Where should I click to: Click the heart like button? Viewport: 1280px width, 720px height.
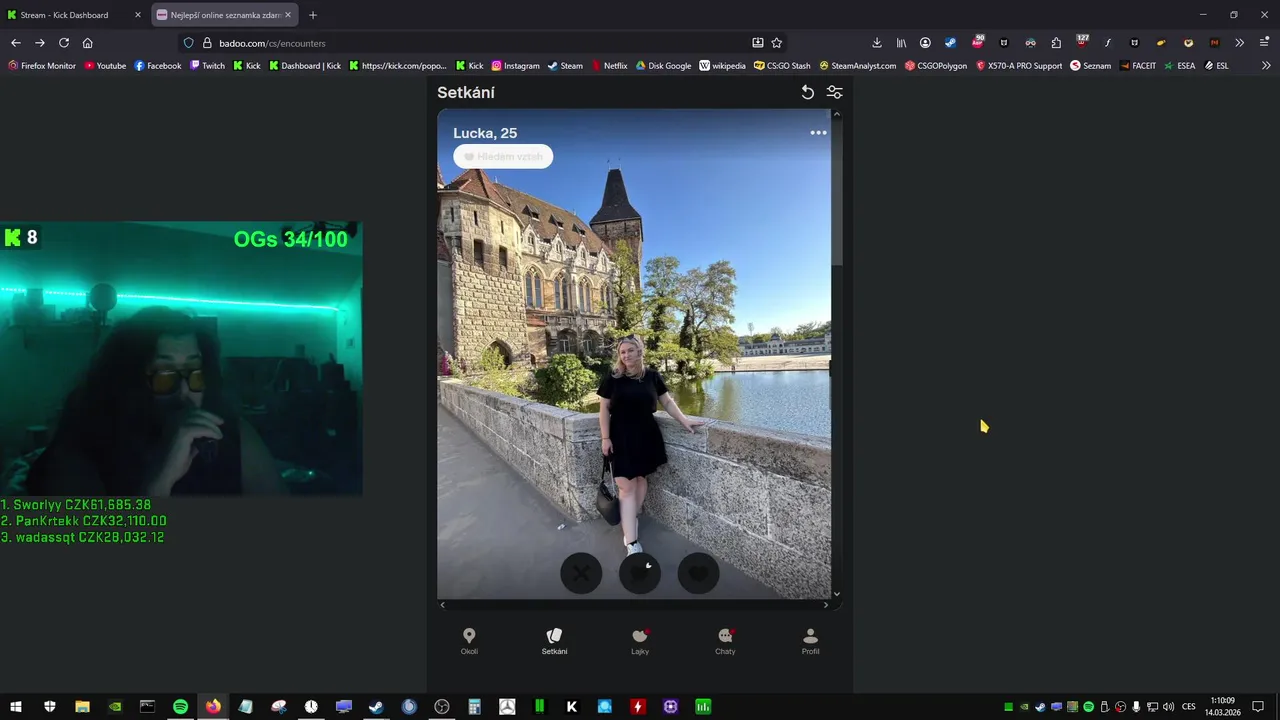pos(698,573)
